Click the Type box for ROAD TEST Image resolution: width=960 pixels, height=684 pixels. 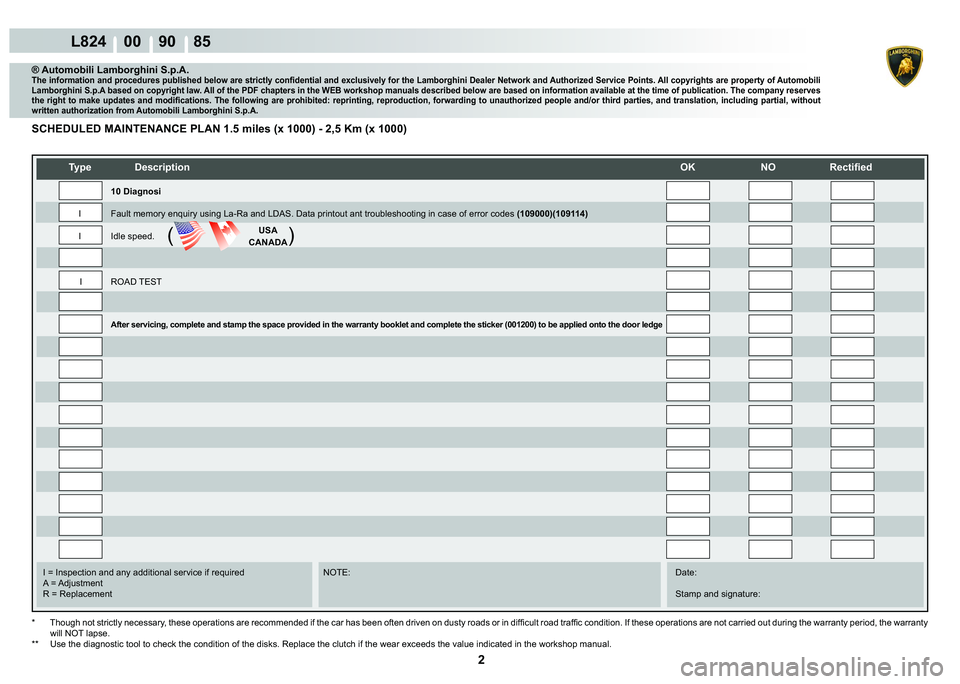pyautogui.click(x=80, y=280)
